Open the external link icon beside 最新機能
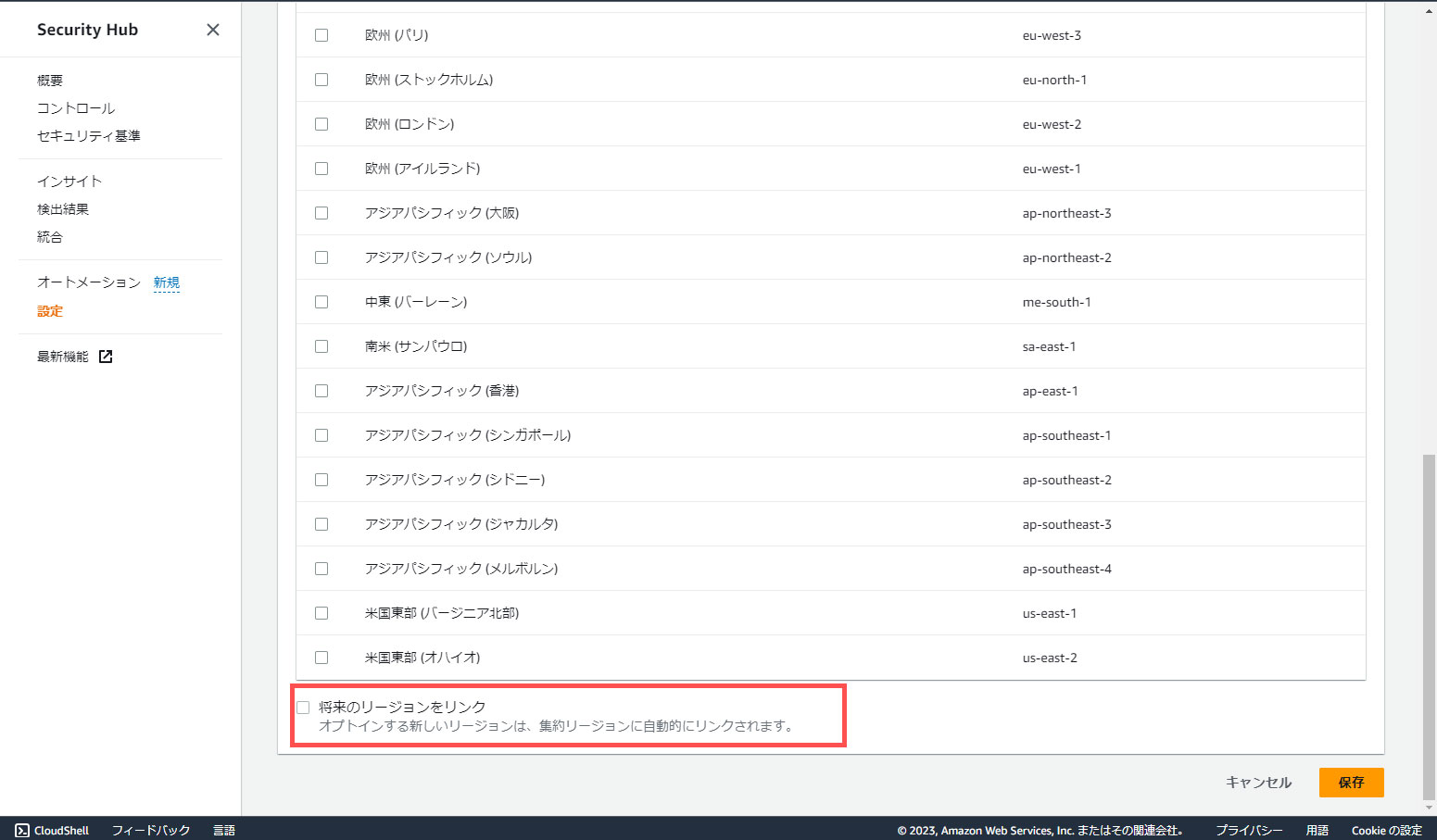 pos(106,357)
